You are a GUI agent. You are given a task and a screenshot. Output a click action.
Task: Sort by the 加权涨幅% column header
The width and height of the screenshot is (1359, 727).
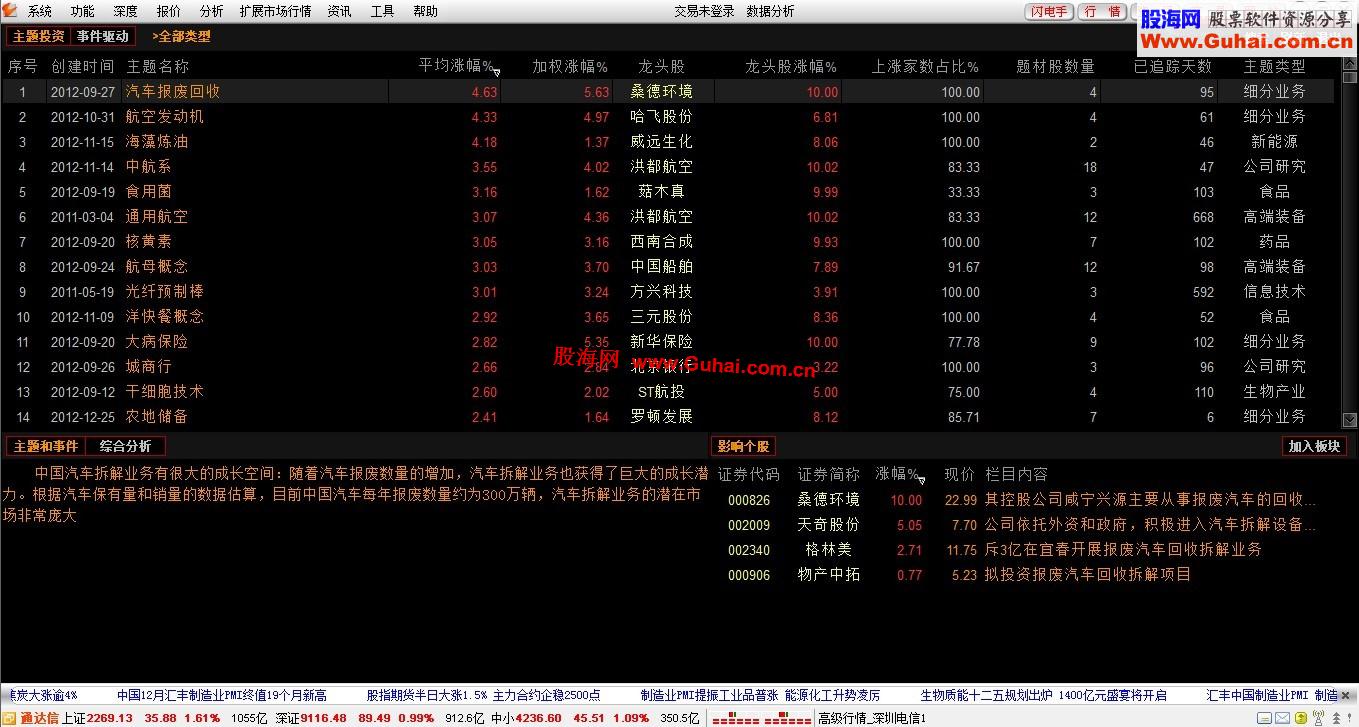point(570,66)
